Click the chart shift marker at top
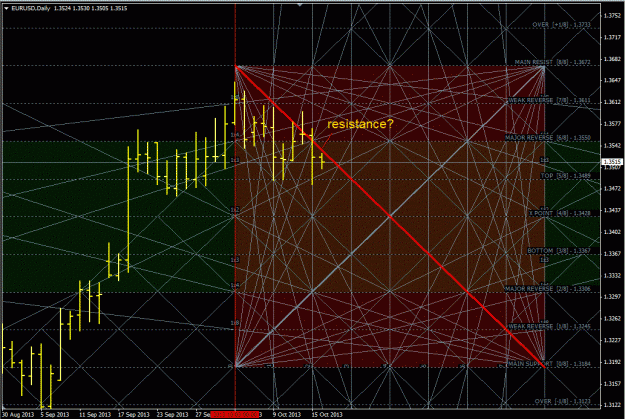This screenshot has height=419, width=625. point(300,5)
